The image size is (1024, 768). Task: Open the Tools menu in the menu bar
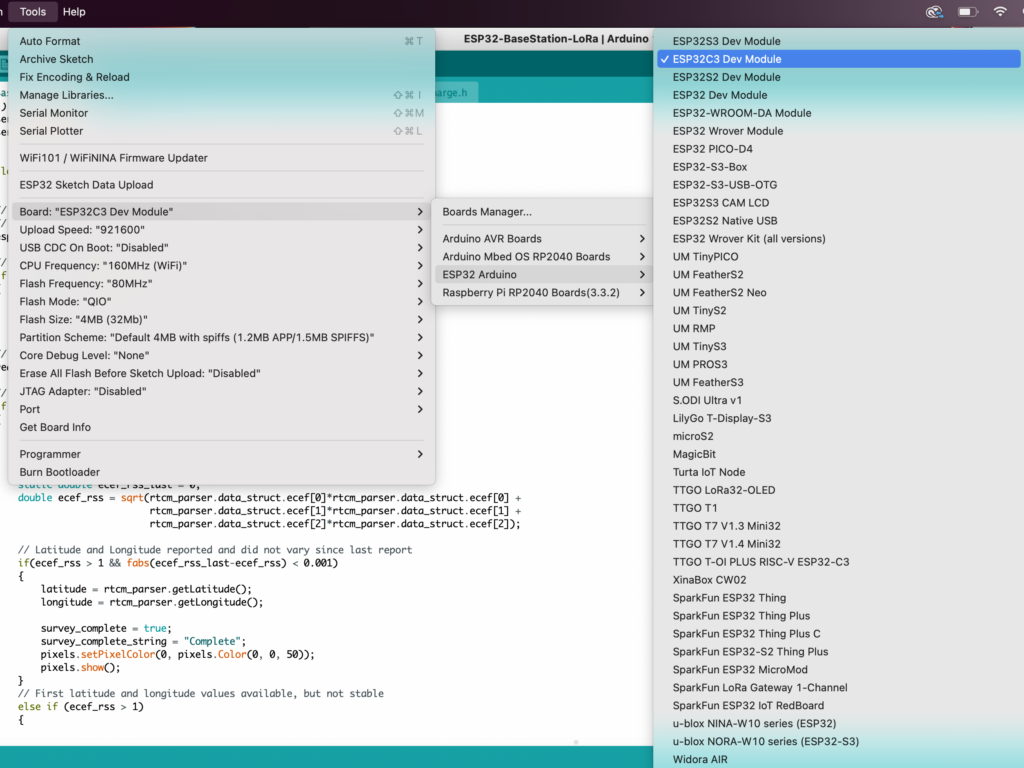(33, 12)
